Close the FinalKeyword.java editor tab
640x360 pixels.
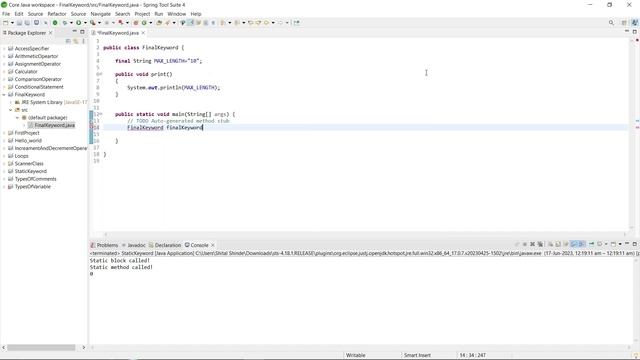[x=143, y=33]
